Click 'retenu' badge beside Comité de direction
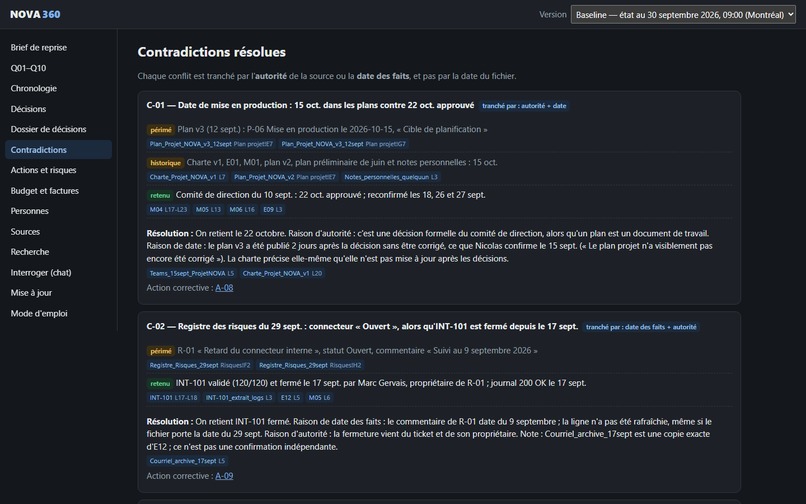 coord(160,195)
